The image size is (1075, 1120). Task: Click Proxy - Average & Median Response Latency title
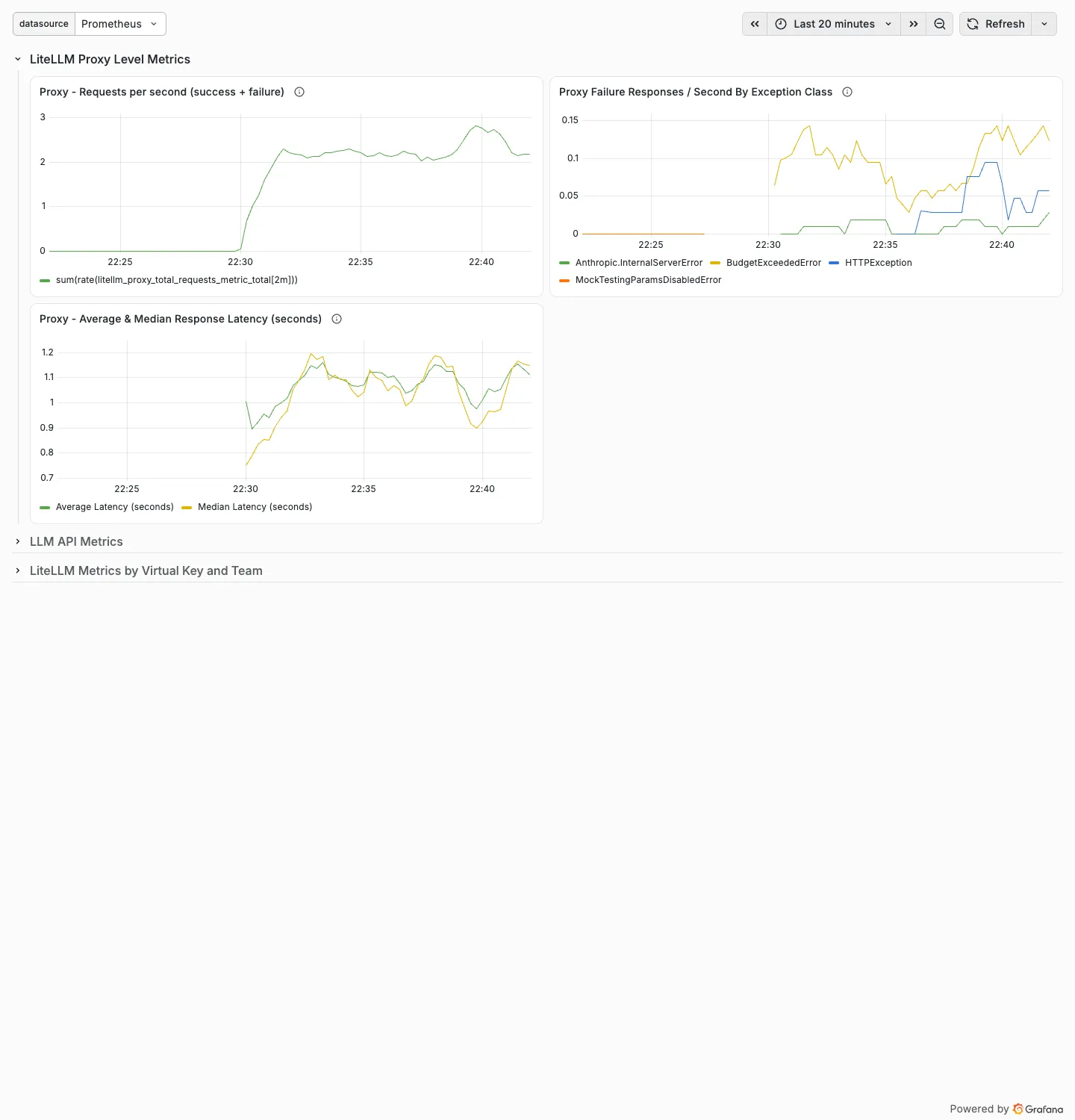[181, 319]
